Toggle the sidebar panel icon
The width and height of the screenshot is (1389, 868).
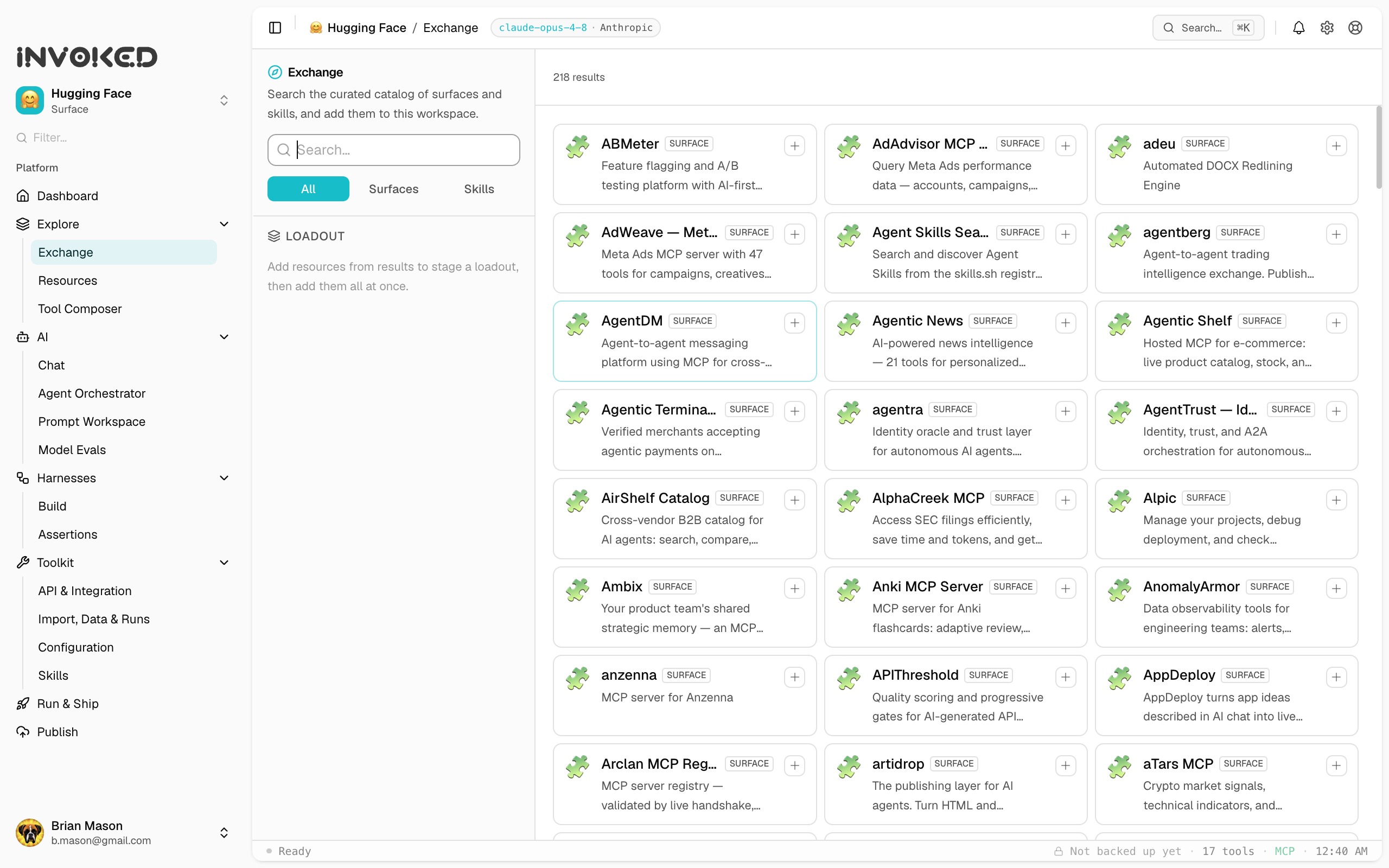[275, 28]
